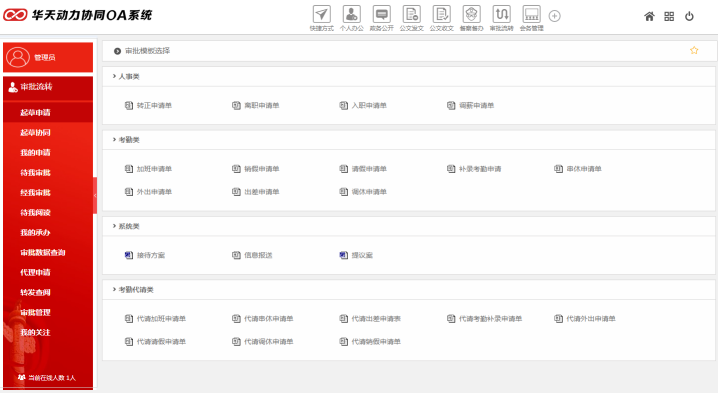Click the speech-bubble 公开 toolbar icon
718x393 pixels.
pyautogui.click(x=381, y=14)
